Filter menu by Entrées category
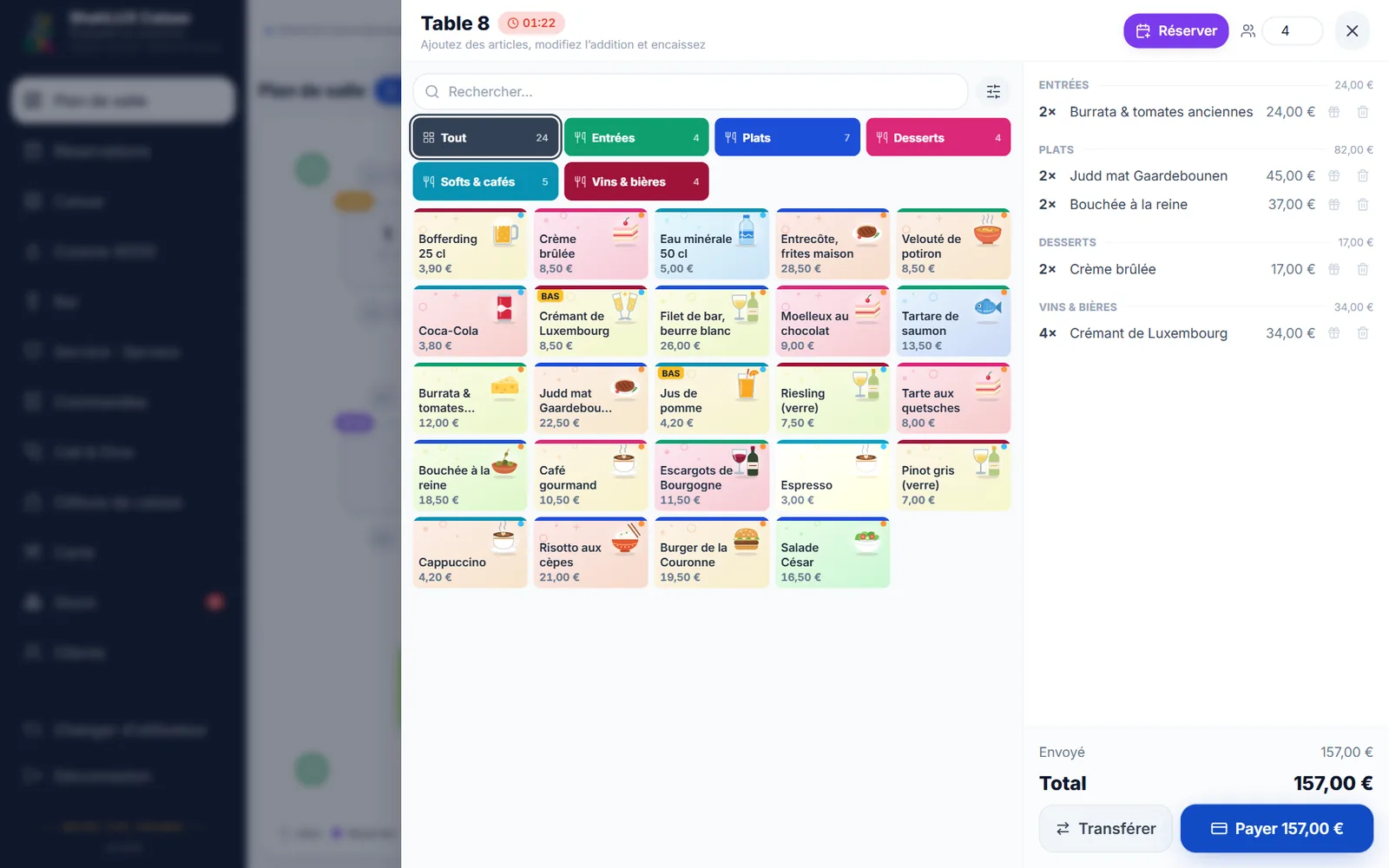 pyautogui.click(x=636, y=137)
